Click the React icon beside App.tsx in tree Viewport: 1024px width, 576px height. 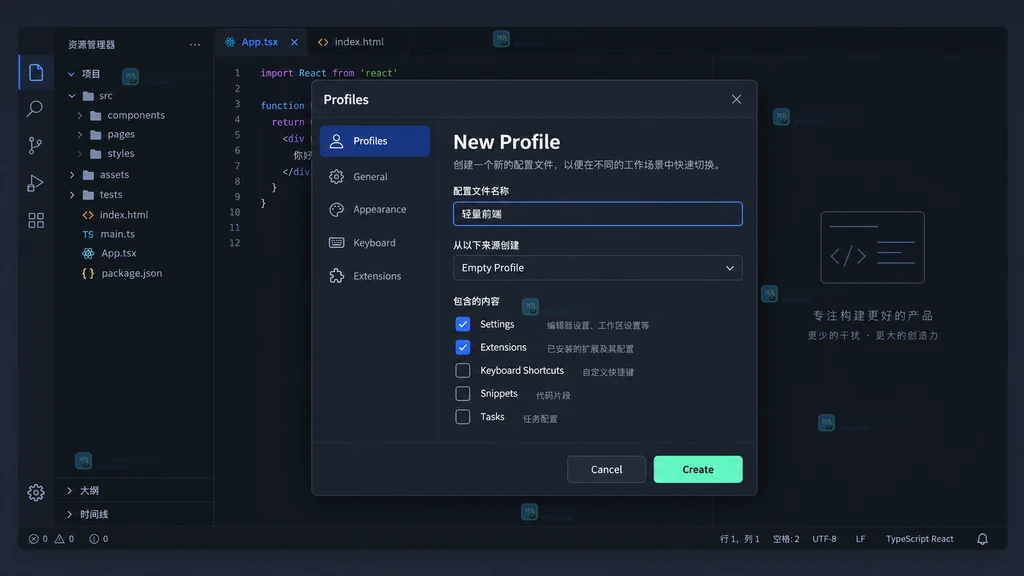(88, 253)
